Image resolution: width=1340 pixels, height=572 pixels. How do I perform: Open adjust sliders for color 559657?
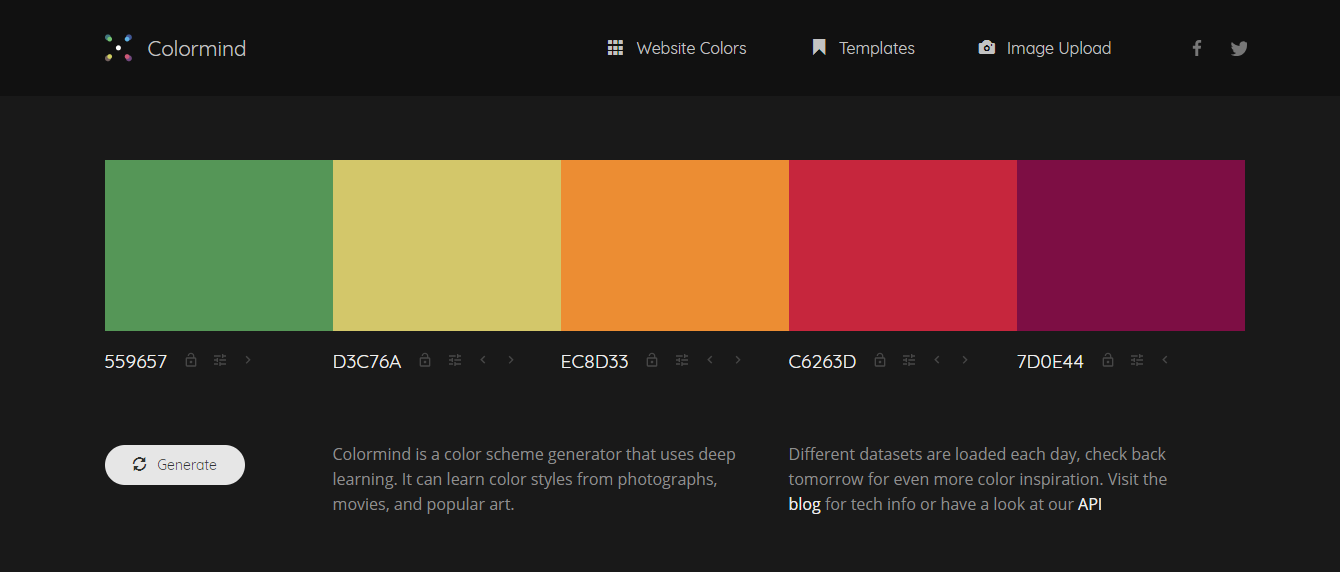220,360
